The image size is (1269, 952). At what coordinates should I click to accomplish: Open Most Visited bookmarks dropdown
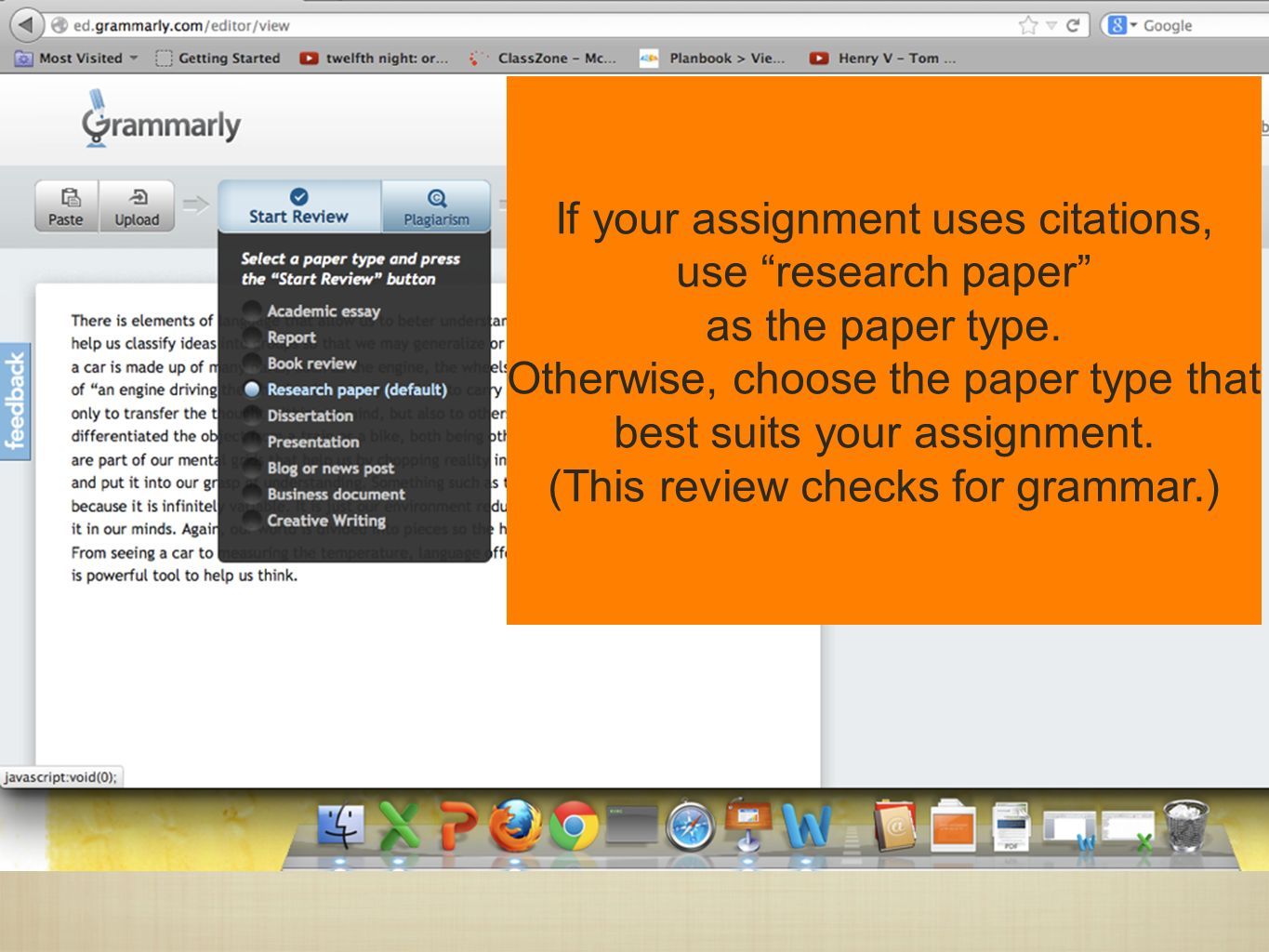click(76, 58)
